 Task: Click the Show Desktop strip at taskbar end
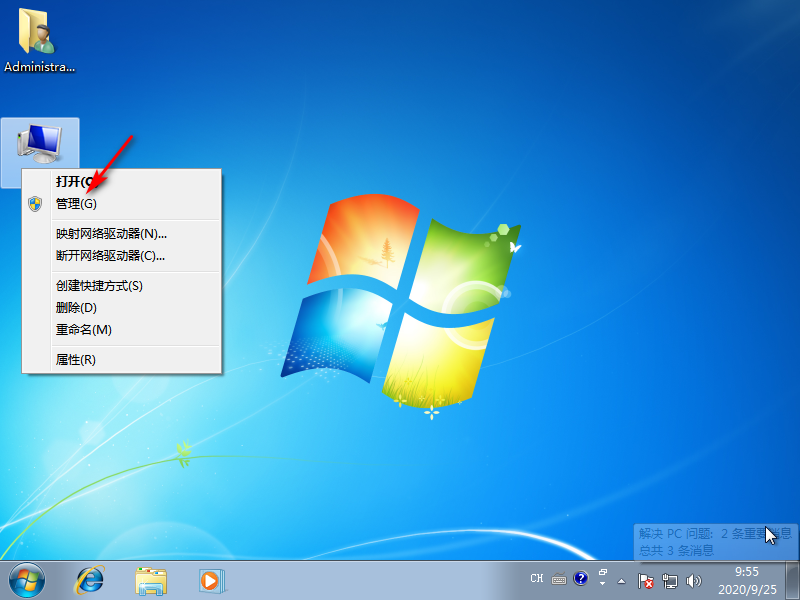(x=794, y=580)
